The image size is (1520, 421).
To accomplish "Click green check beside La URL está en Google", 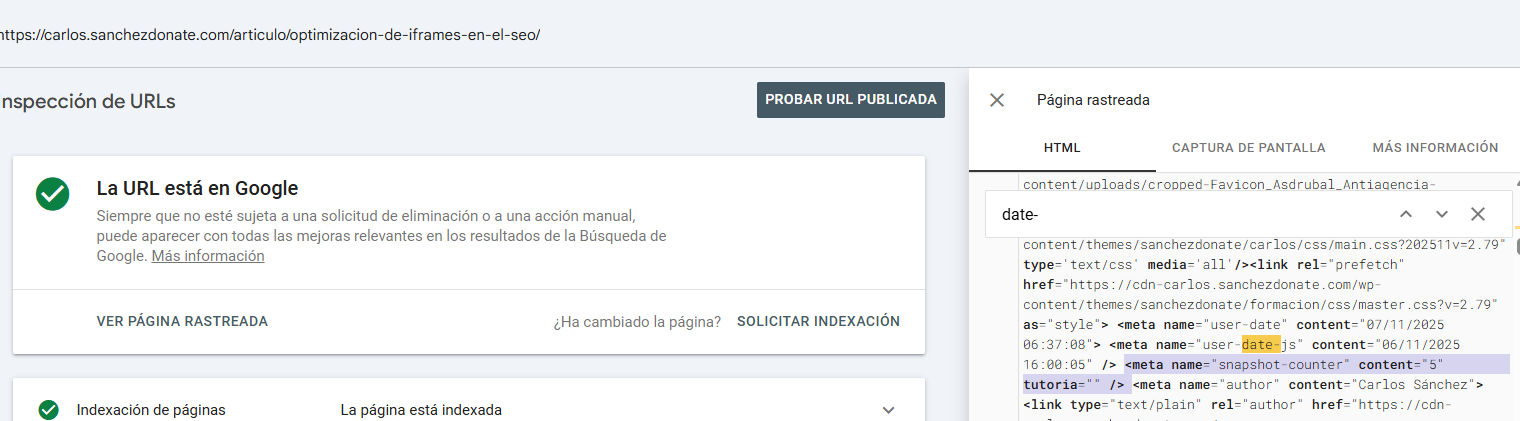I will (52, 194).
